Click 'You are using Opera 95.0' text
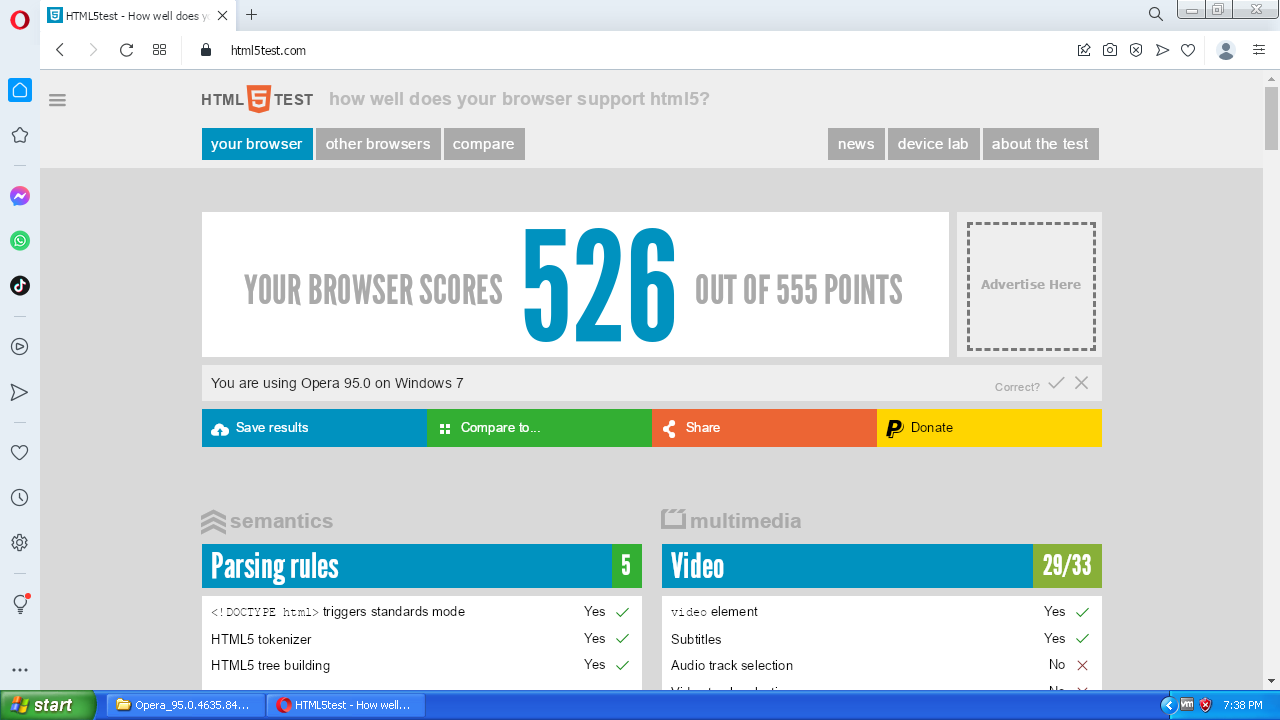This screenshot has height=720, width=1280. pyautogui.click(x=337, y=383)
